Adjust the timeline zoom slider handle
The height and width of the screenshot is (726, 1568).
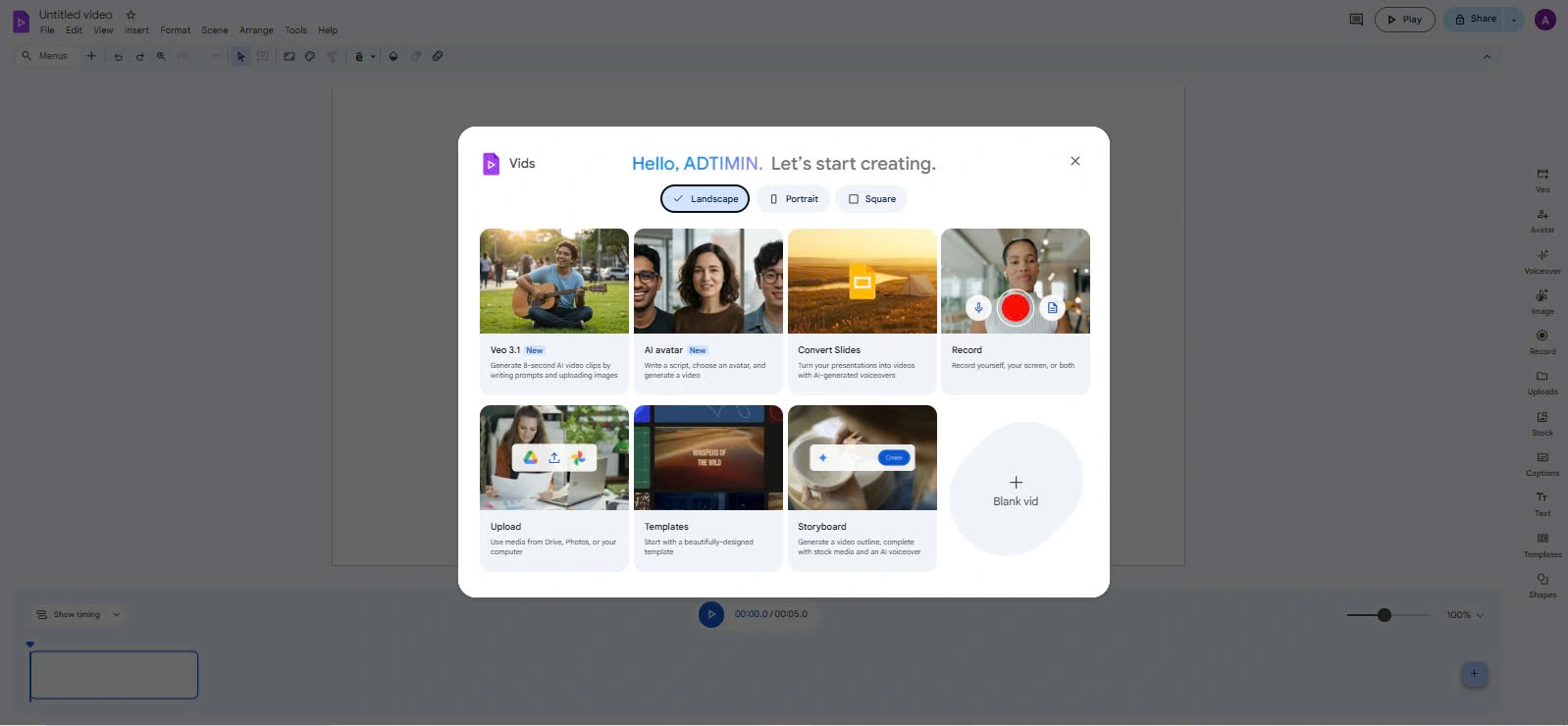click(x=1384, y=615)
